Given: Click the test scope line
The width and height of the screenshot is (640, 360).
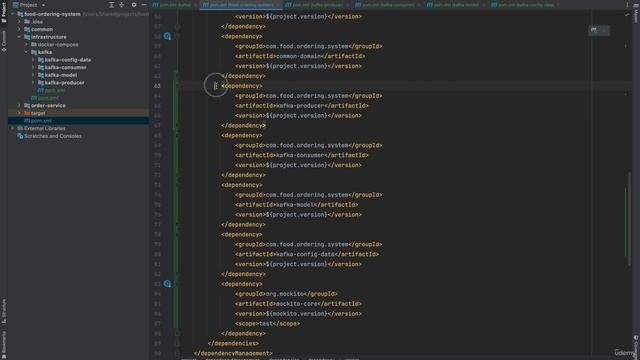Looking at the screenshot, I should [x=267, y=324].
